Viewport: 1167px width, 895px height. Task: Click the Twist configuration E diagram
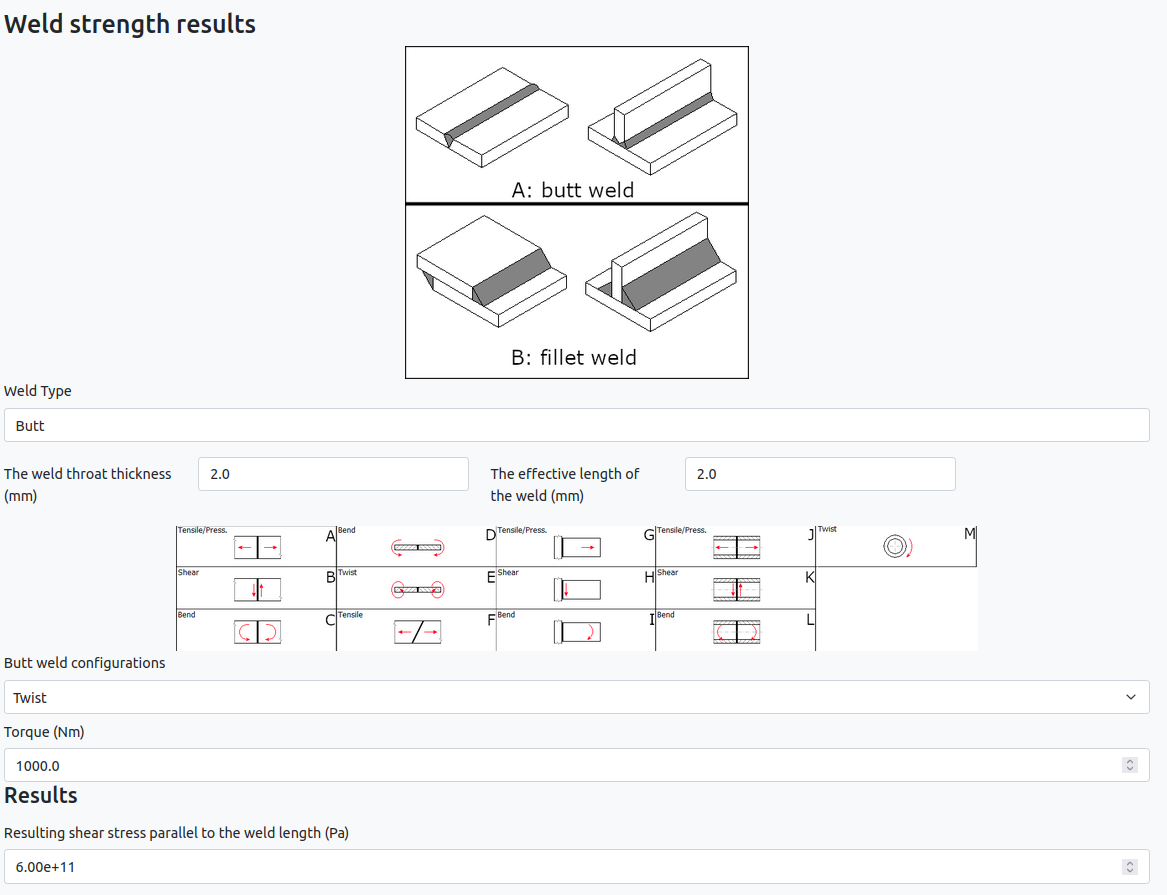418,590
